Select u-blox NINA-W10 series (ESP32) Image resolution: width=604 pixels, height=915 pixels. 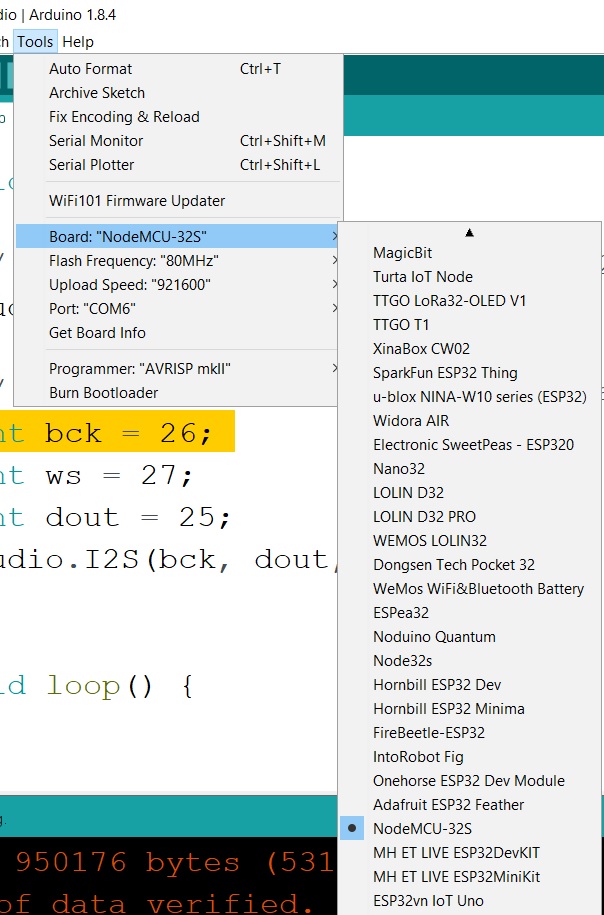coord(469,397)
